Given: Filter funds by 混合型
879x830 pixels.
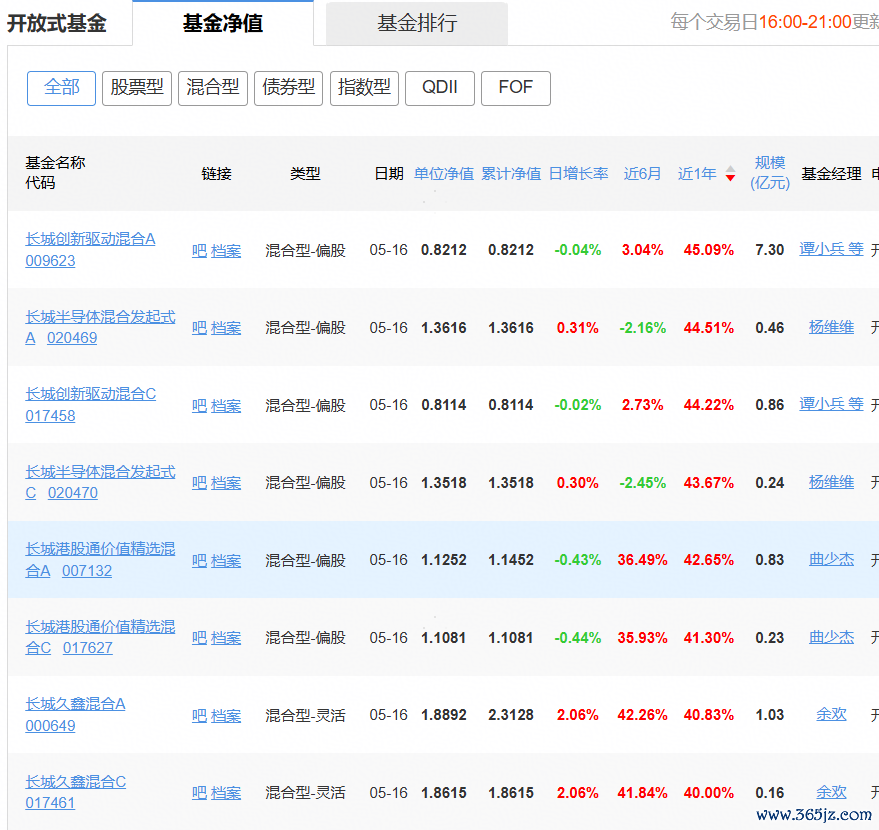Looking at the screenshot, I should (213, 88).
